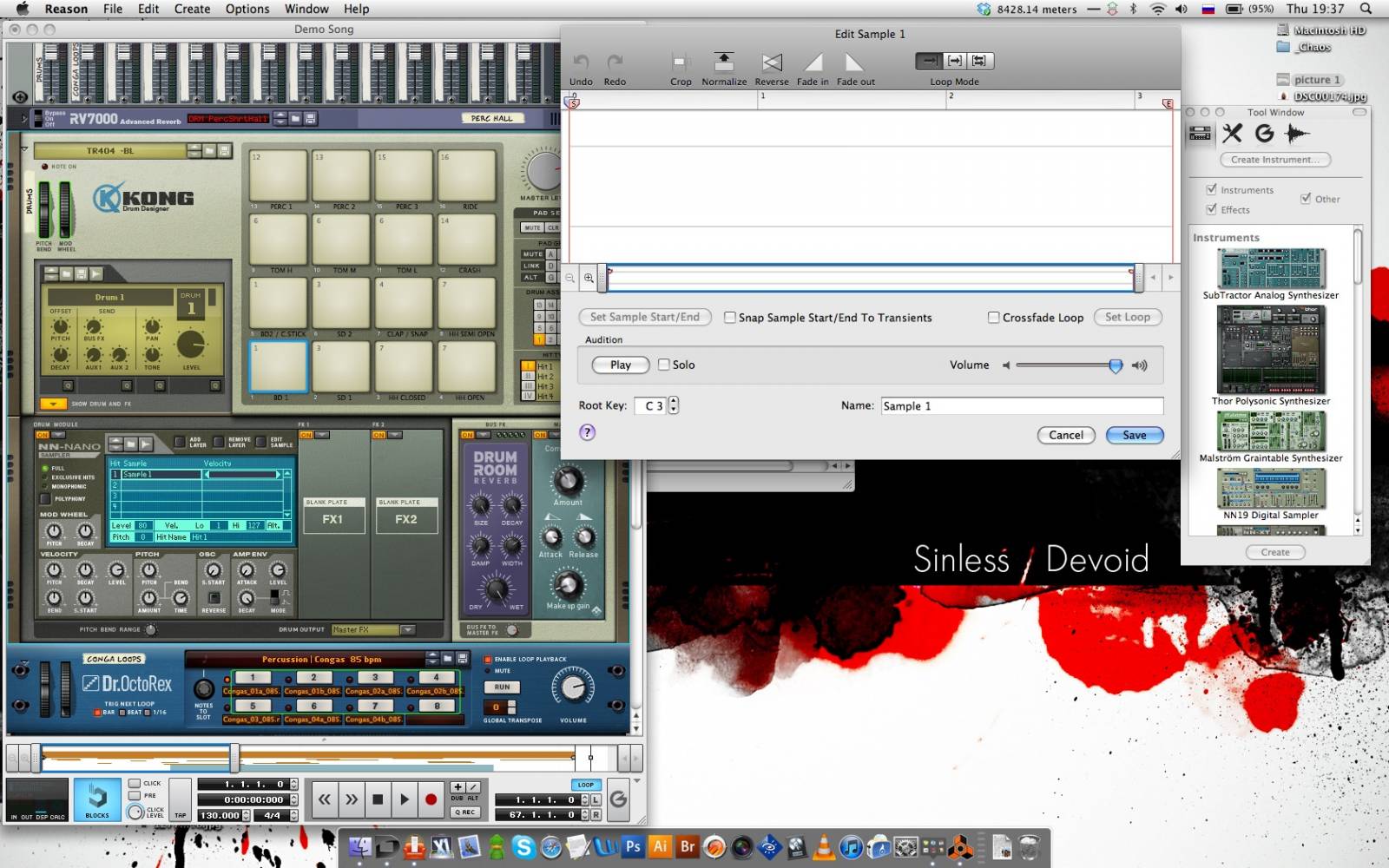Enable the Crossfade Loop checkbox

tap(994, 318)
